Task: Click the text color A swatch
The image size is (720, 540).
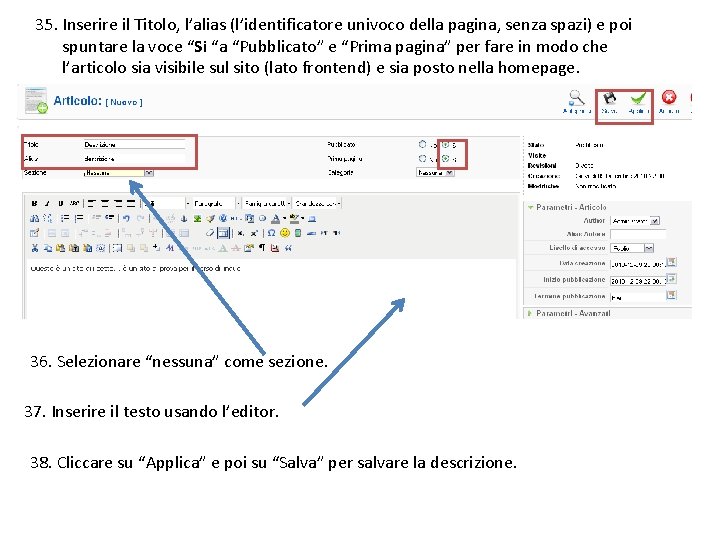Action: pos(276,219)
